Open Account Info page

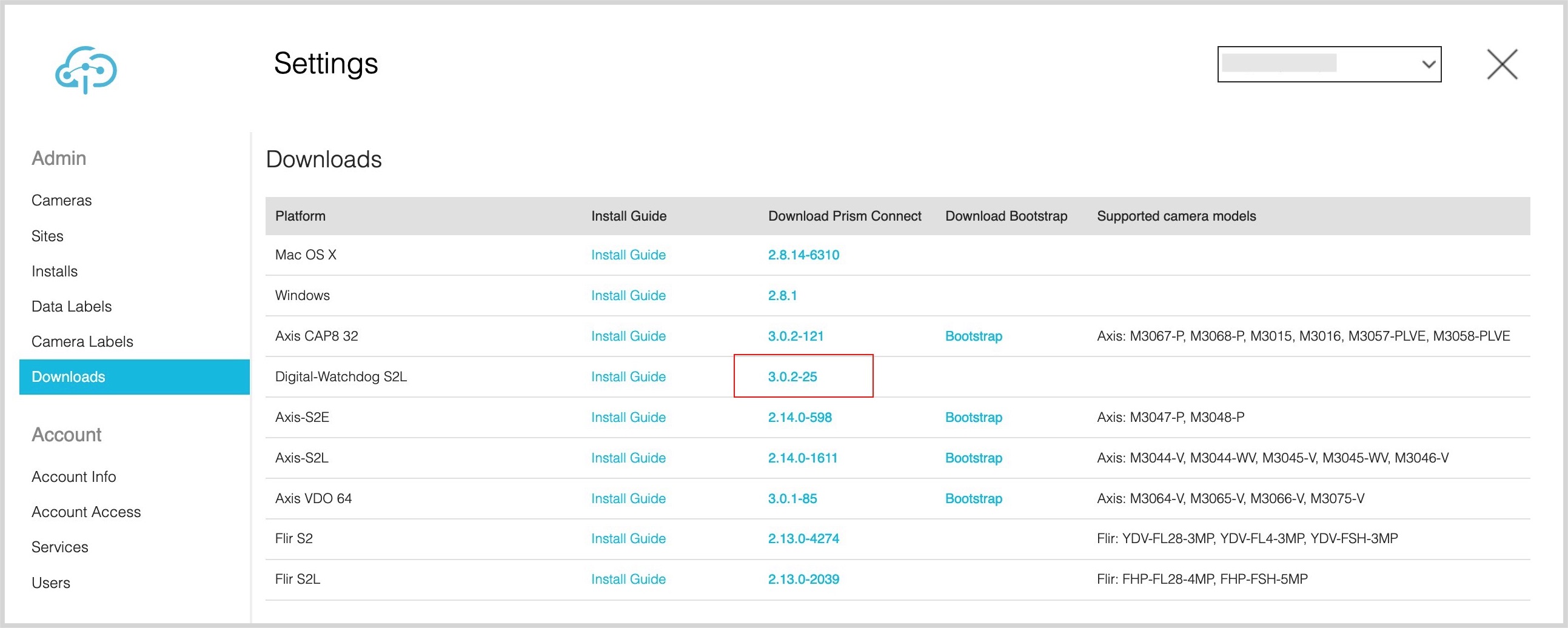click(x=73, y=476)
